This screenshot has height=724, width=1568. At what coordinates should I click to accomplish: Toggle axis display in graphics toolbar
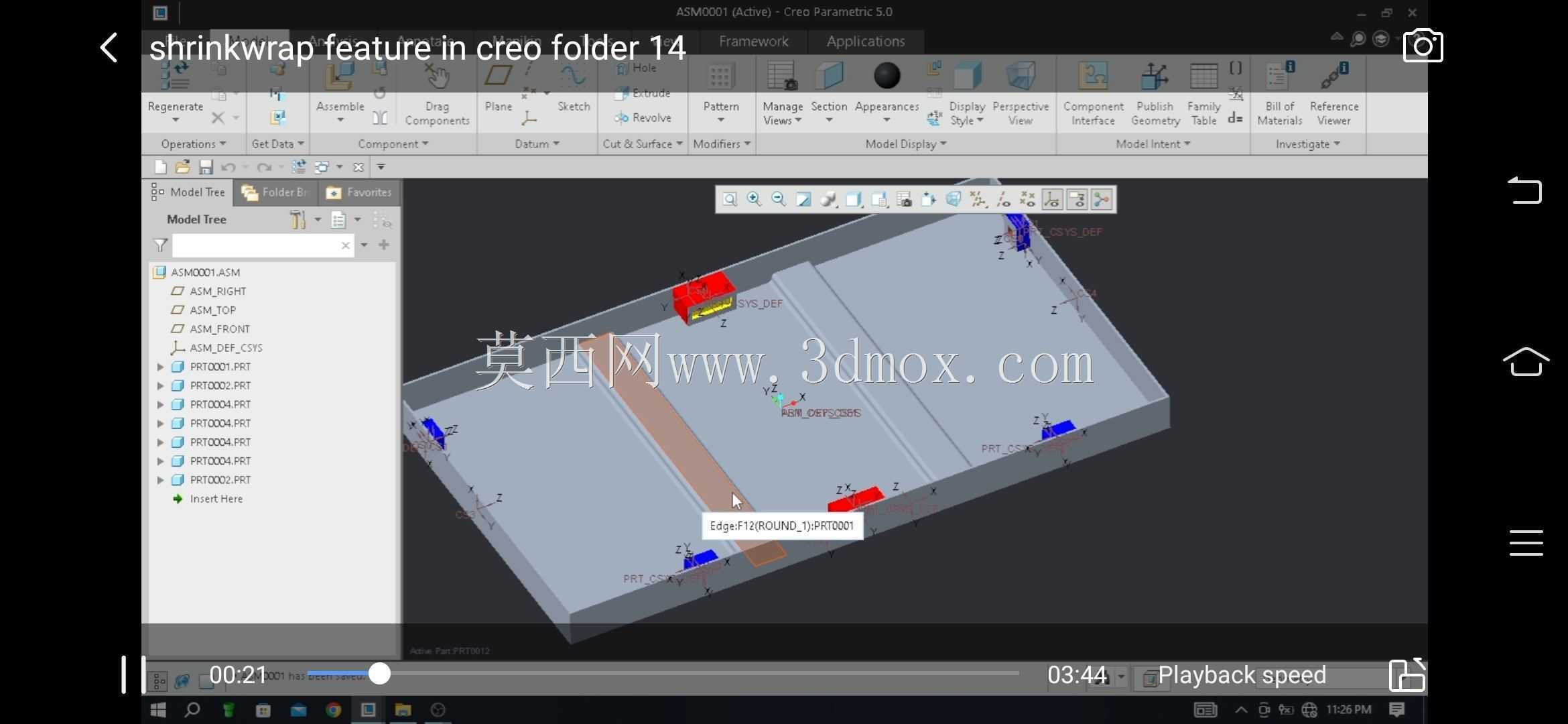pos(1003,199)
